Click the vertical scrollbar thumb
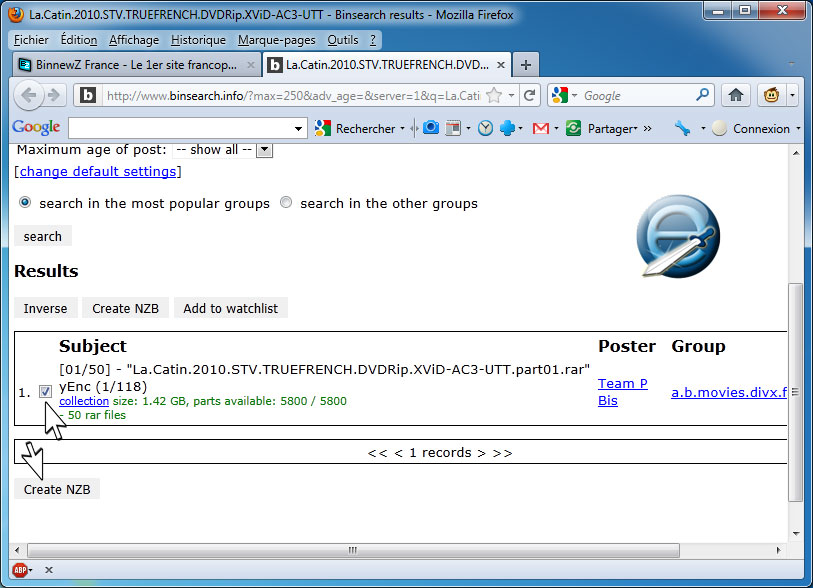 pos(795,392)
